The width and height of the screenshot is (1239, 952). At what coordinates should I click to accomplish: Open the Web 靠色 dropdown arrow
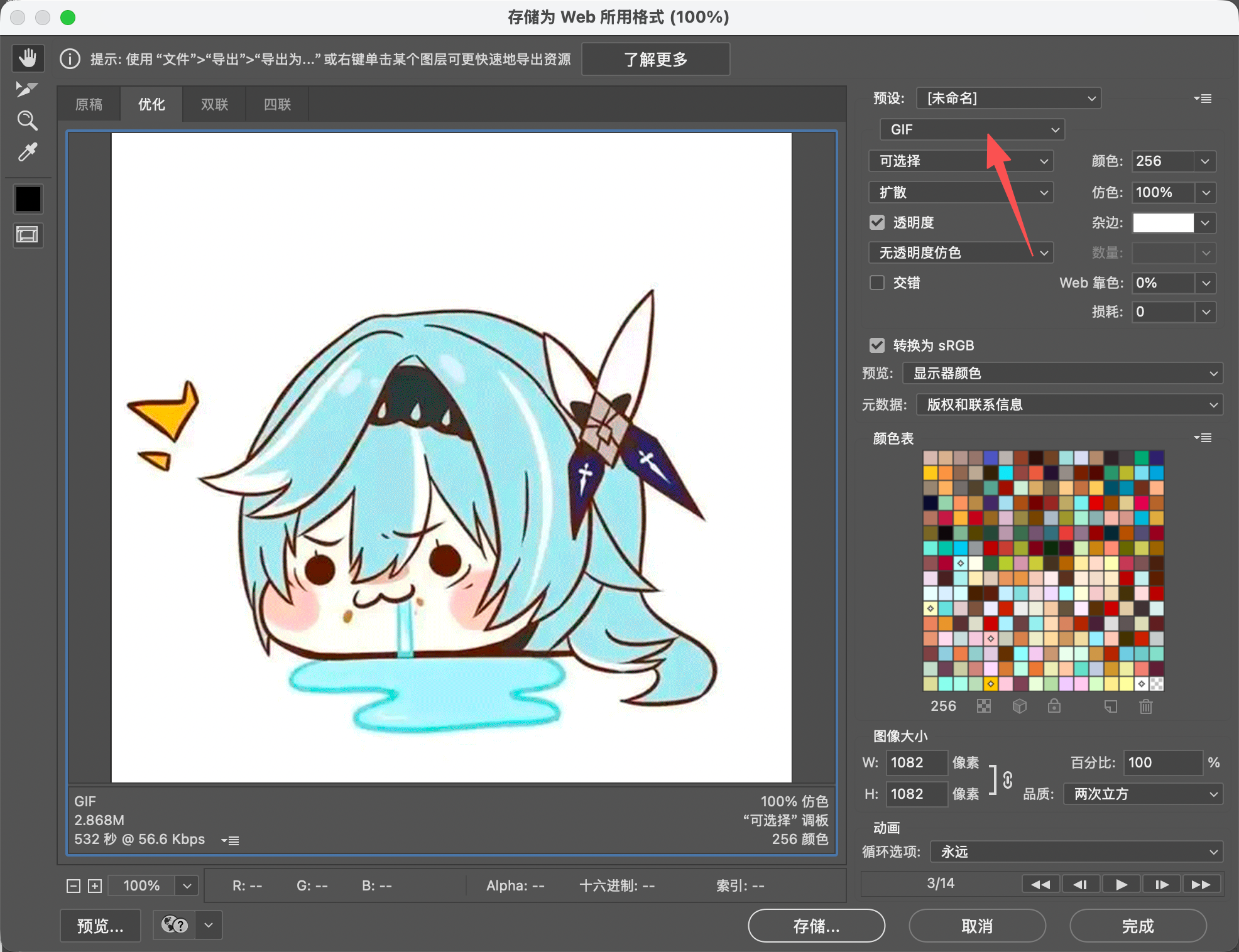(1205, 283)
